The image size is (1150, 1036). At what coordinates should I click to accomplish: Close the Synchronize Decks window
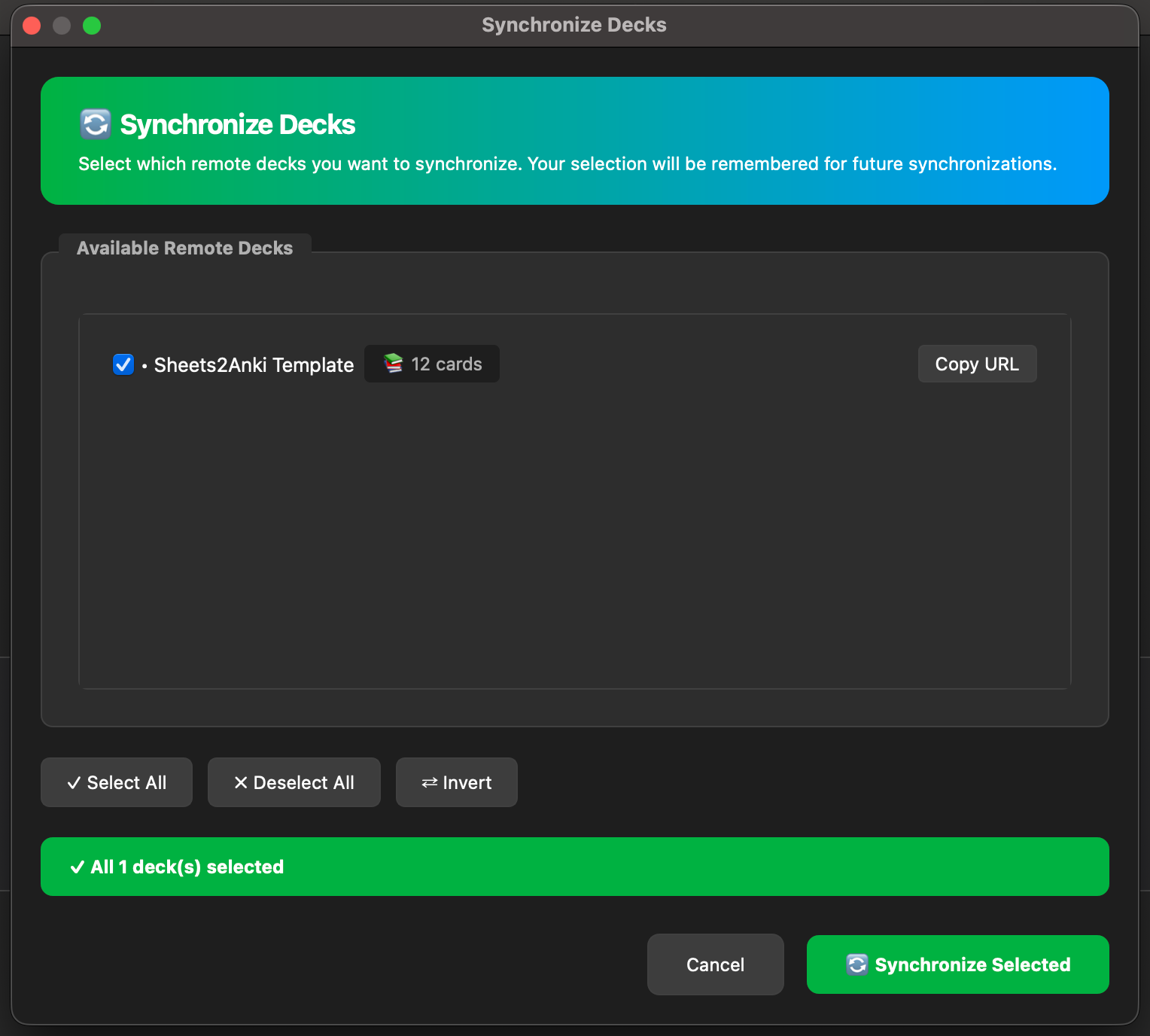click(x=32, y=26)
